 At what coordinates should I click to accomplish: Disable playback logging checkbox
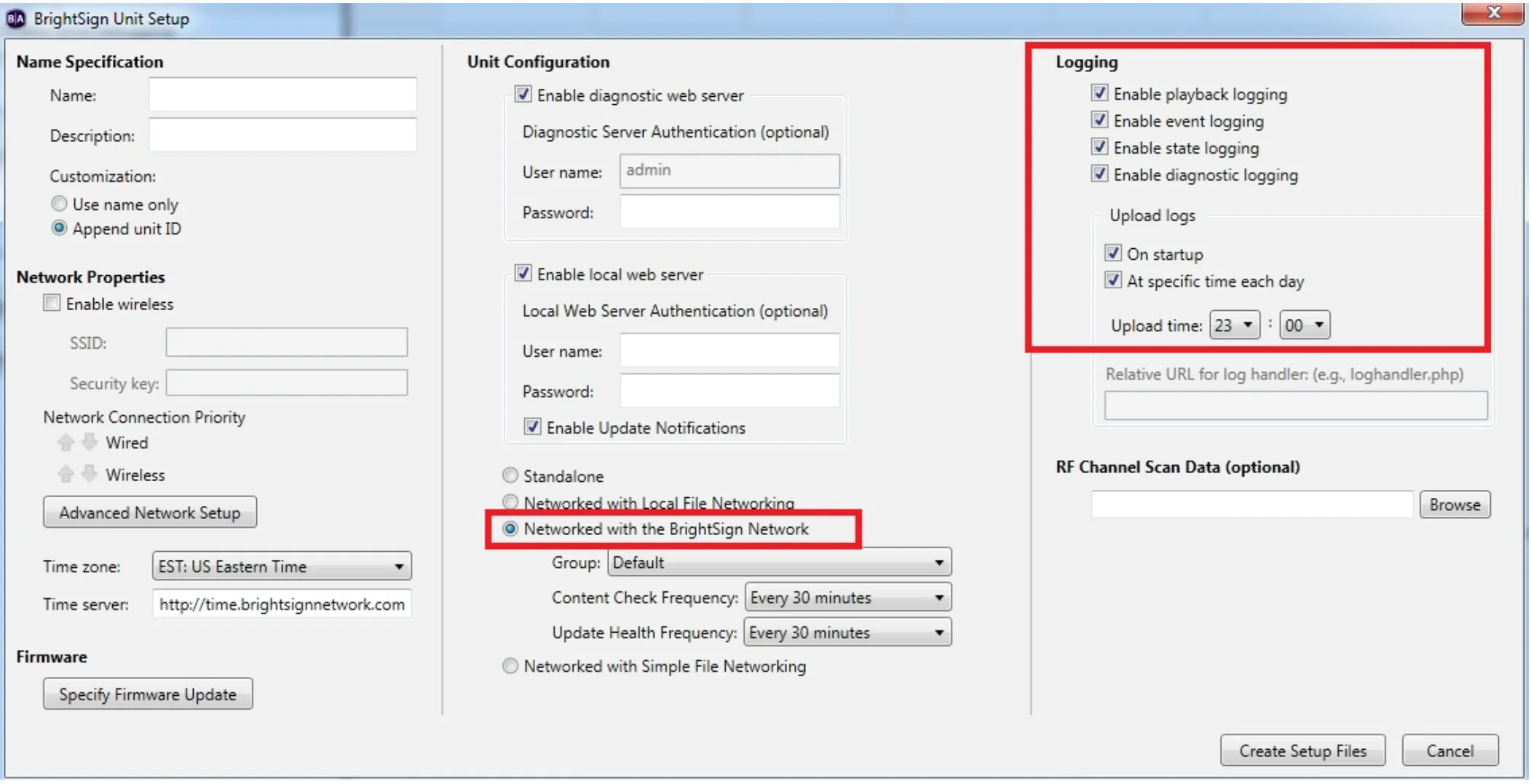click(x=1099, y=93)
